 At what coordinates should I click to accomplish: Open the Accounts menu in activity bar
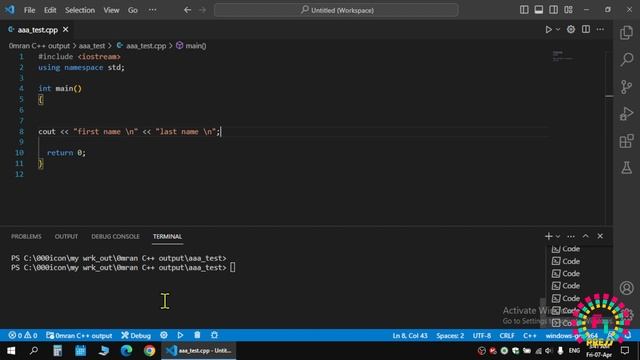(627, 288)
